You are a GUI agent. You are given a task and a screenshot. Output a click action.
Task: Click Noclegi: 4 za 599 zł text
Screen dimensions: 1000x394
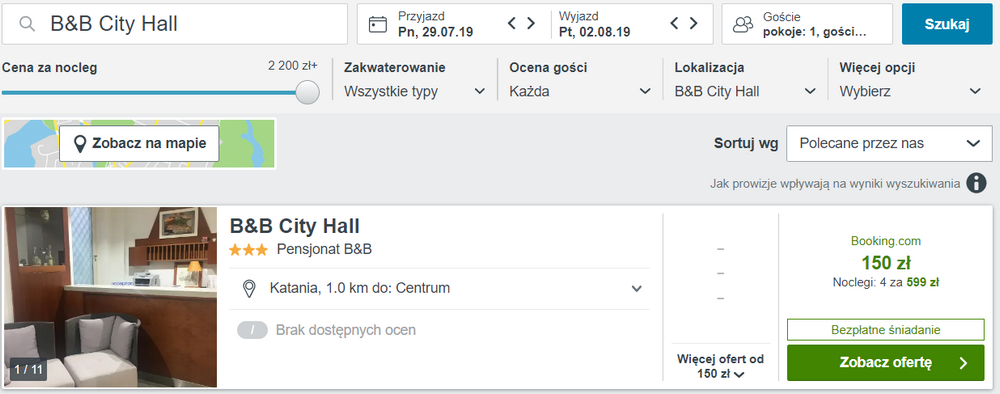pos(886,282)
